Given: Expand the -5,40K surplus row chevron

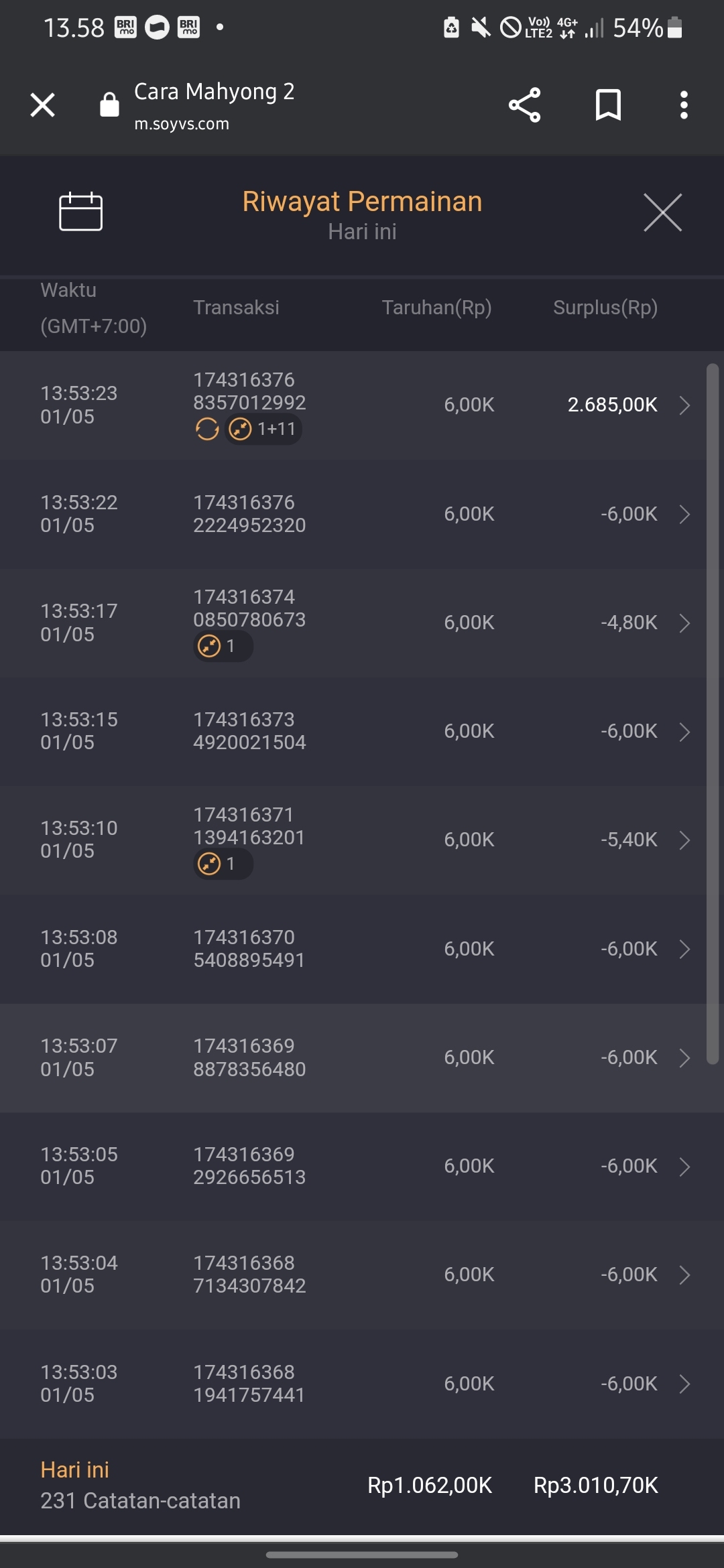Looking at the screenshot, I should coord(684,840).
